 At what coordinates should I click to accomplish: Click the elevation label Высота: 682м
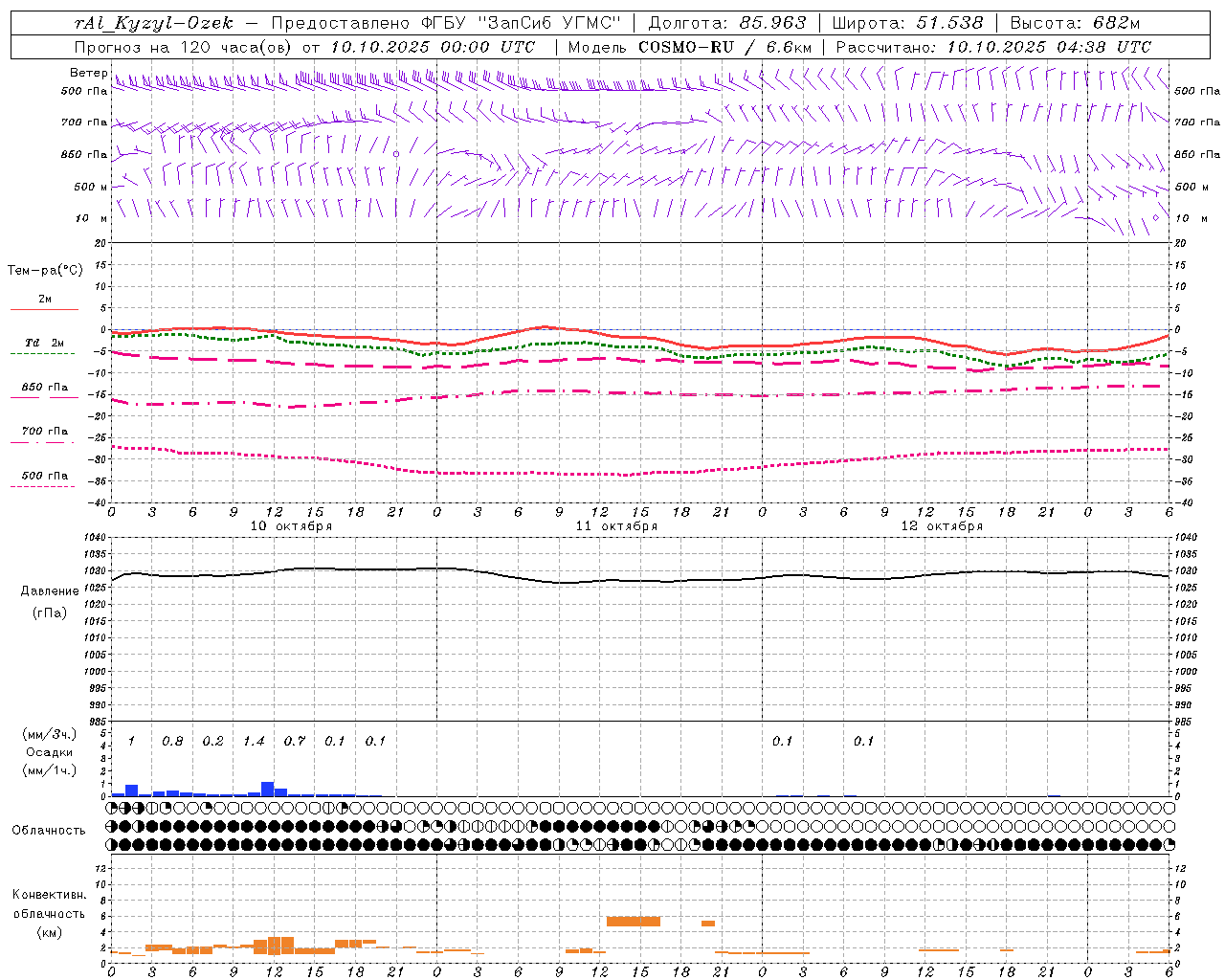pyautogui.click(x=1075, y=23)
